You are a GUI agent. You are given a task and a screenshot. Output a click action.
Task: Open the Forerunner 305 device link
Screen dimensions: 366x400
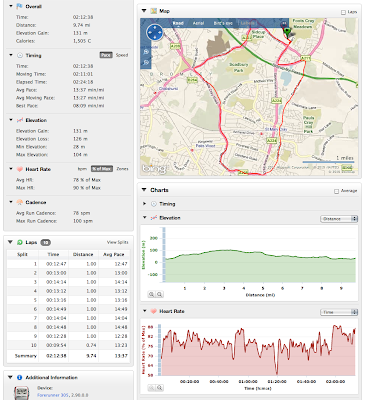click(53, 395)
